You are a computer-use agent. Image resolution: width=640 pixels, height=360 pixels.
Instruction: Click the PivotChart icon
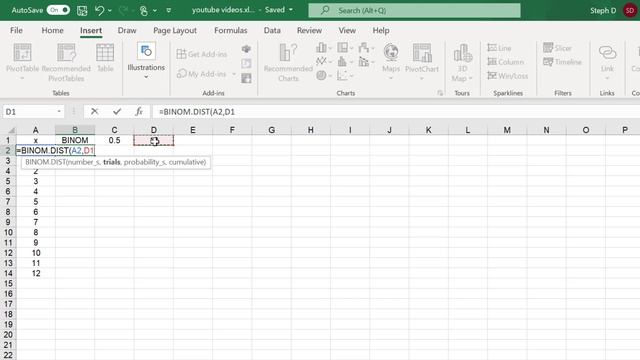pyautogui.click(x=422, y=52)
